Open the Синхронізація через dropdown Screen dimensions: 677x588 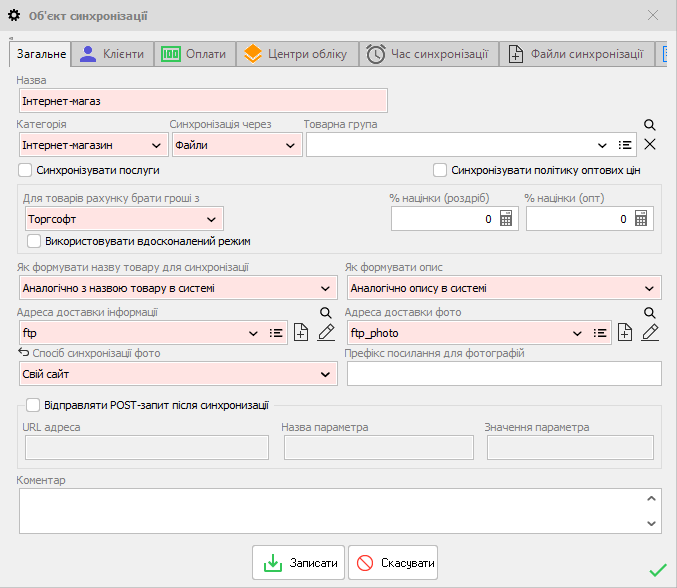(290, 145)
